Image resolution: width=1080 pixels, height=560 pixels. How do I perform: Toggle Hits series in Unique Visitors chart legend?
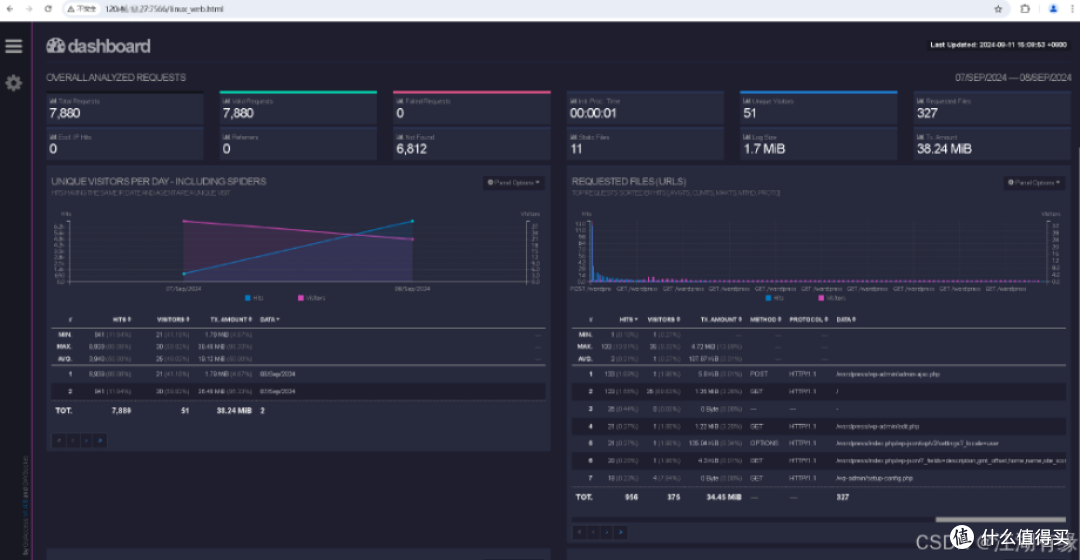254,298
